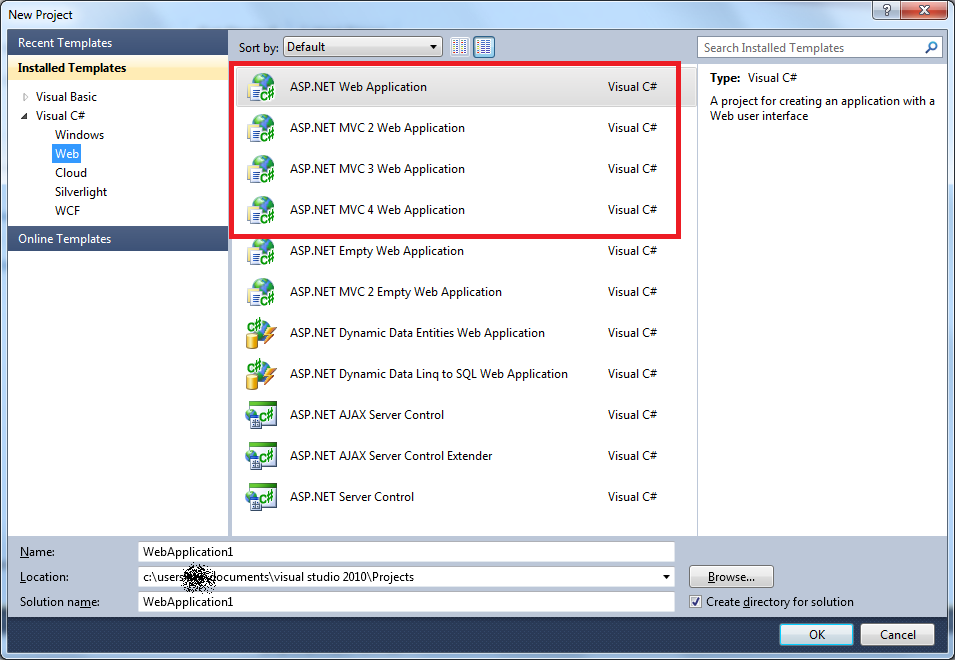Select ASP.NET MVC 2 Empty Web Application text

[x=396, y=292]
